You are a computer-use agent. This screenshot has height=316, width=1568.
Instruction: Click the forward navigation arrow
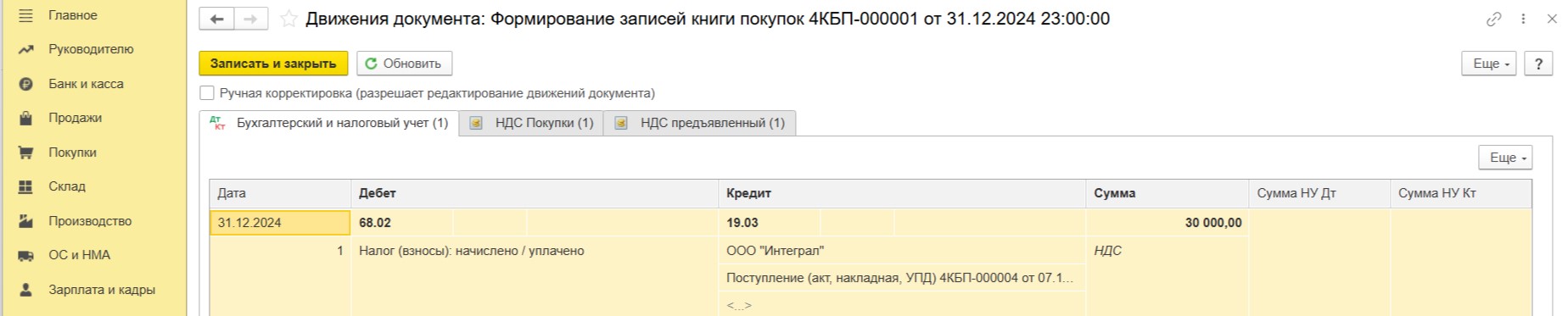(x=251, y=19)
